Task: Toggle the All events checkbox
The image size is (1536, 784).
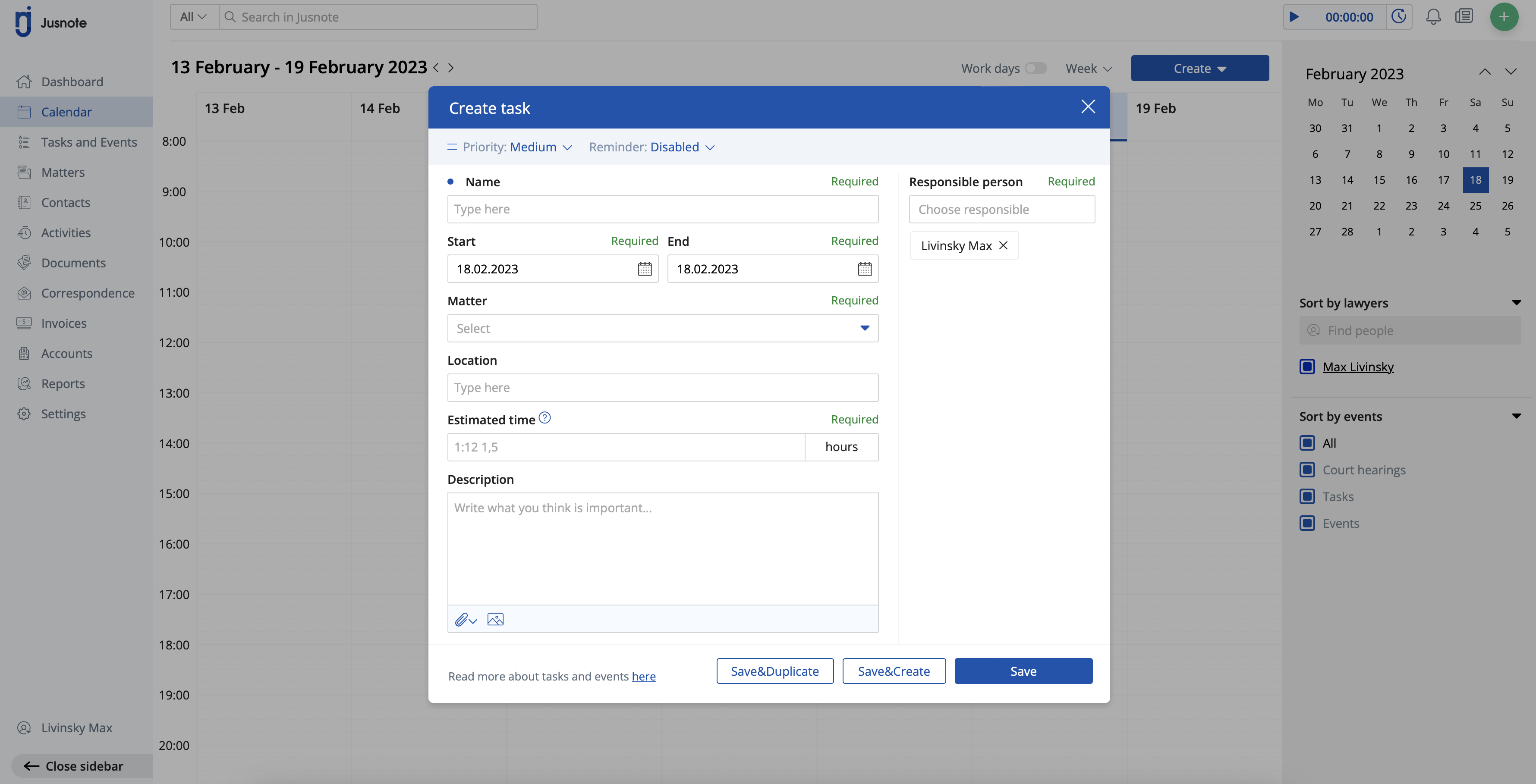Action: point(1307,443)
